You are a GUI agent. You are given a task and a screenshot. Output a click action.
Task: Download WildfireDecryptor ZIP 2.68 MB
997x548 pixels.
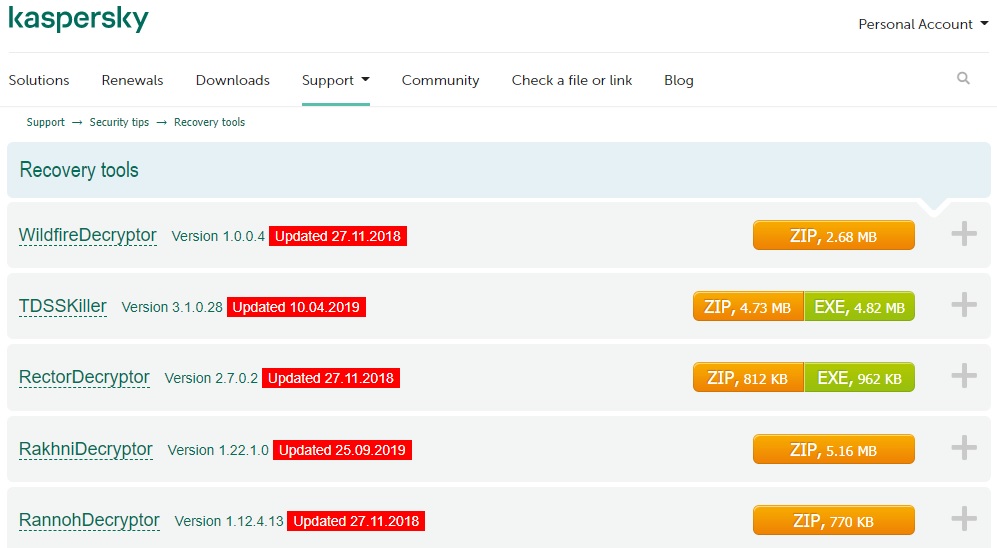[834, 235]
